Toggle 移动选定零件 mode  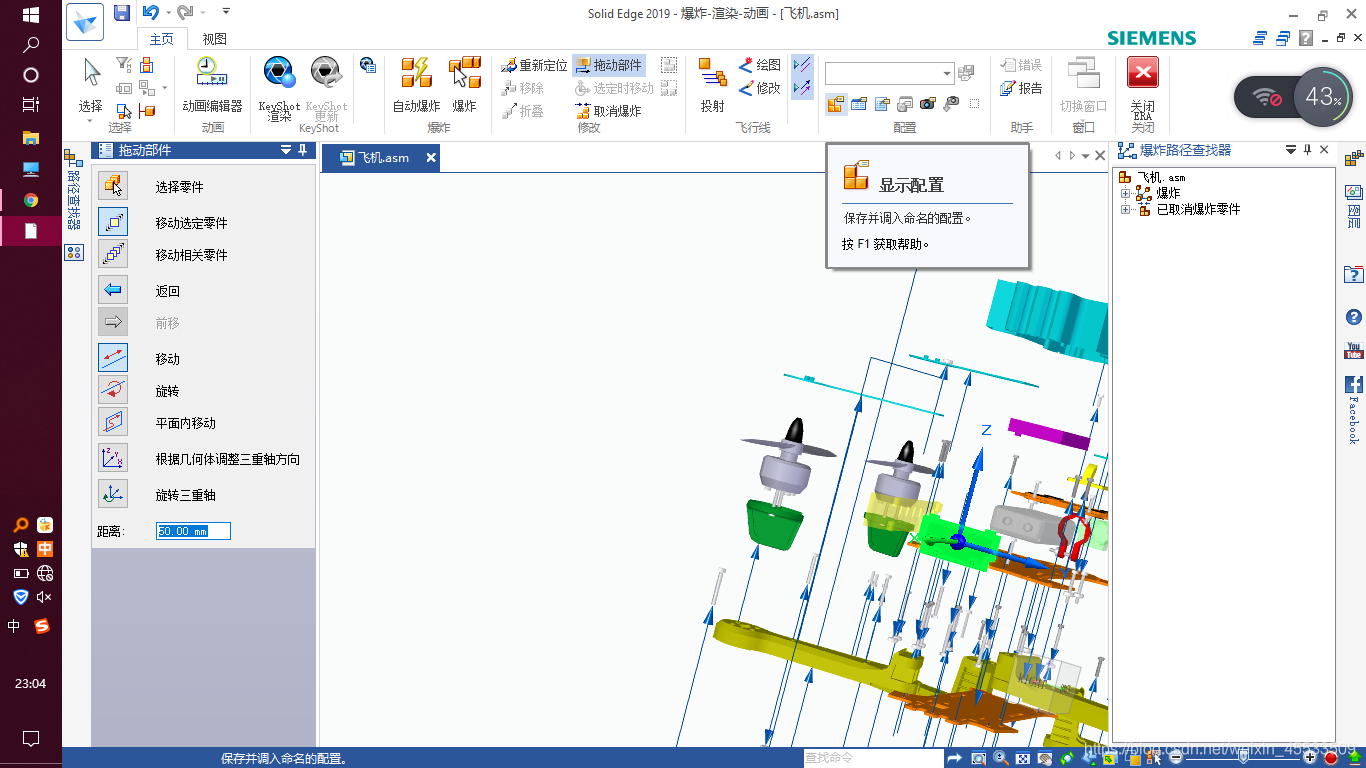pos(113,221)
